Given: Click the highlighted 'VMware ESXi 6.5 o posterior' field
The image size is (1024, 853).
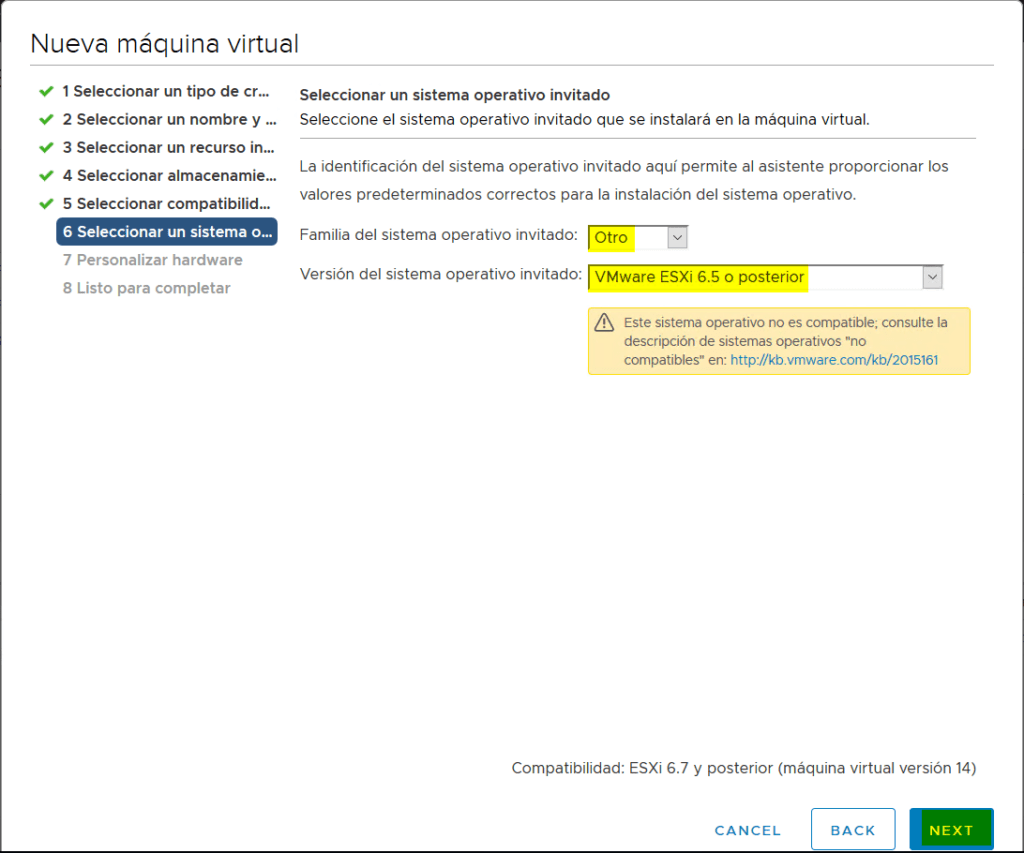Looking at the screenshot, I should tap(700, 277).
